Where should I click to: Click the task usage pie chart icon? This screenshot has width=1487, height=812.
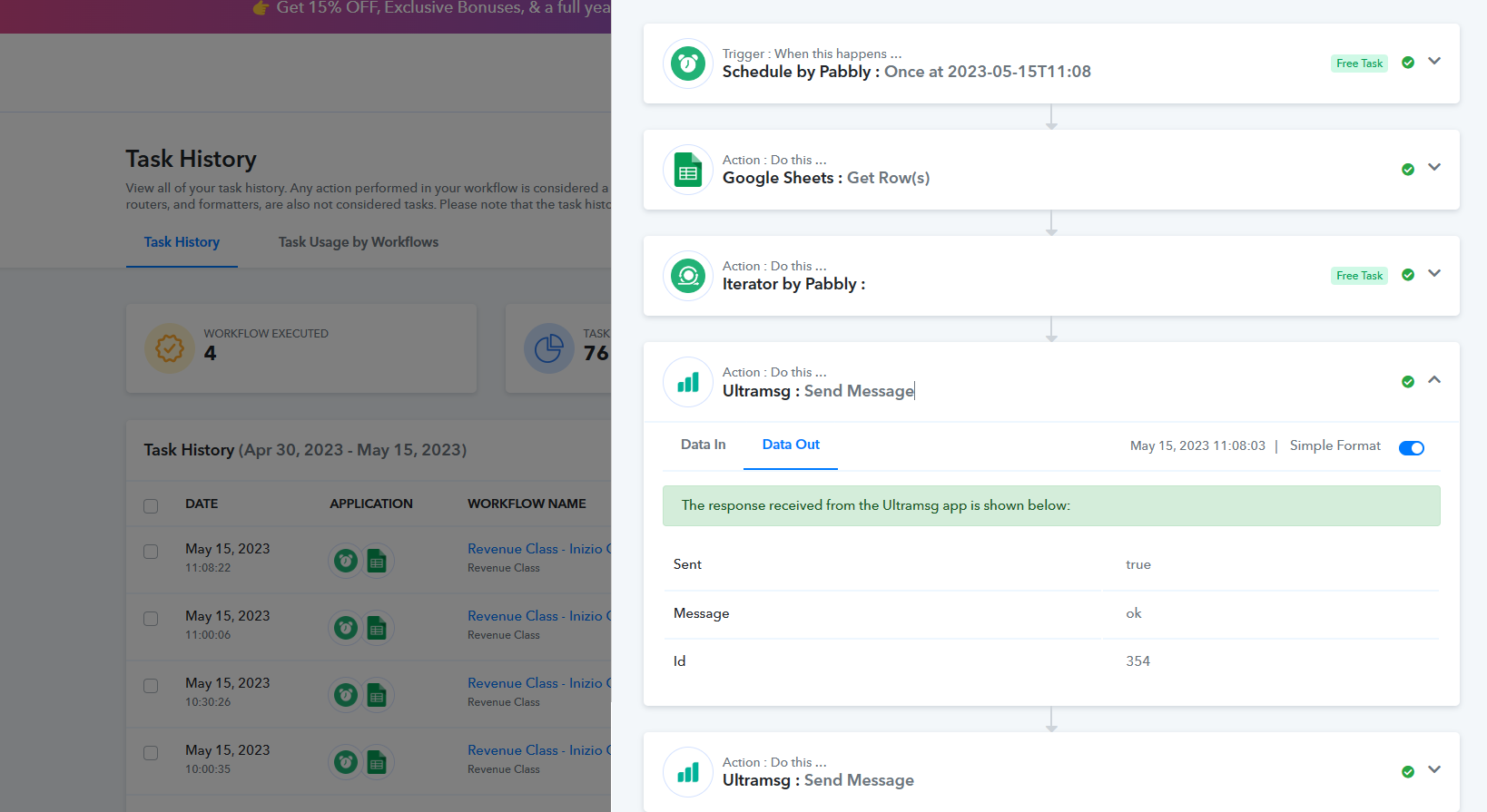549,348
